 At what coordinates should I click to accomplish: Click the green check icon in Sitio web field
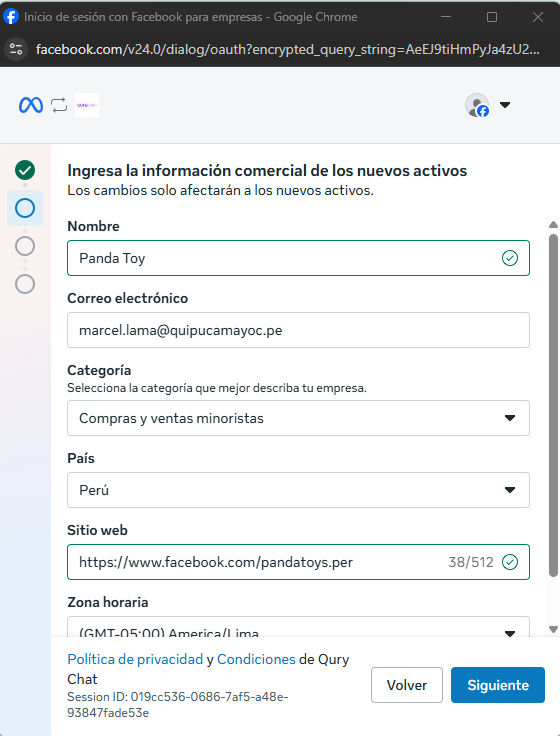(x=510, y=562)
